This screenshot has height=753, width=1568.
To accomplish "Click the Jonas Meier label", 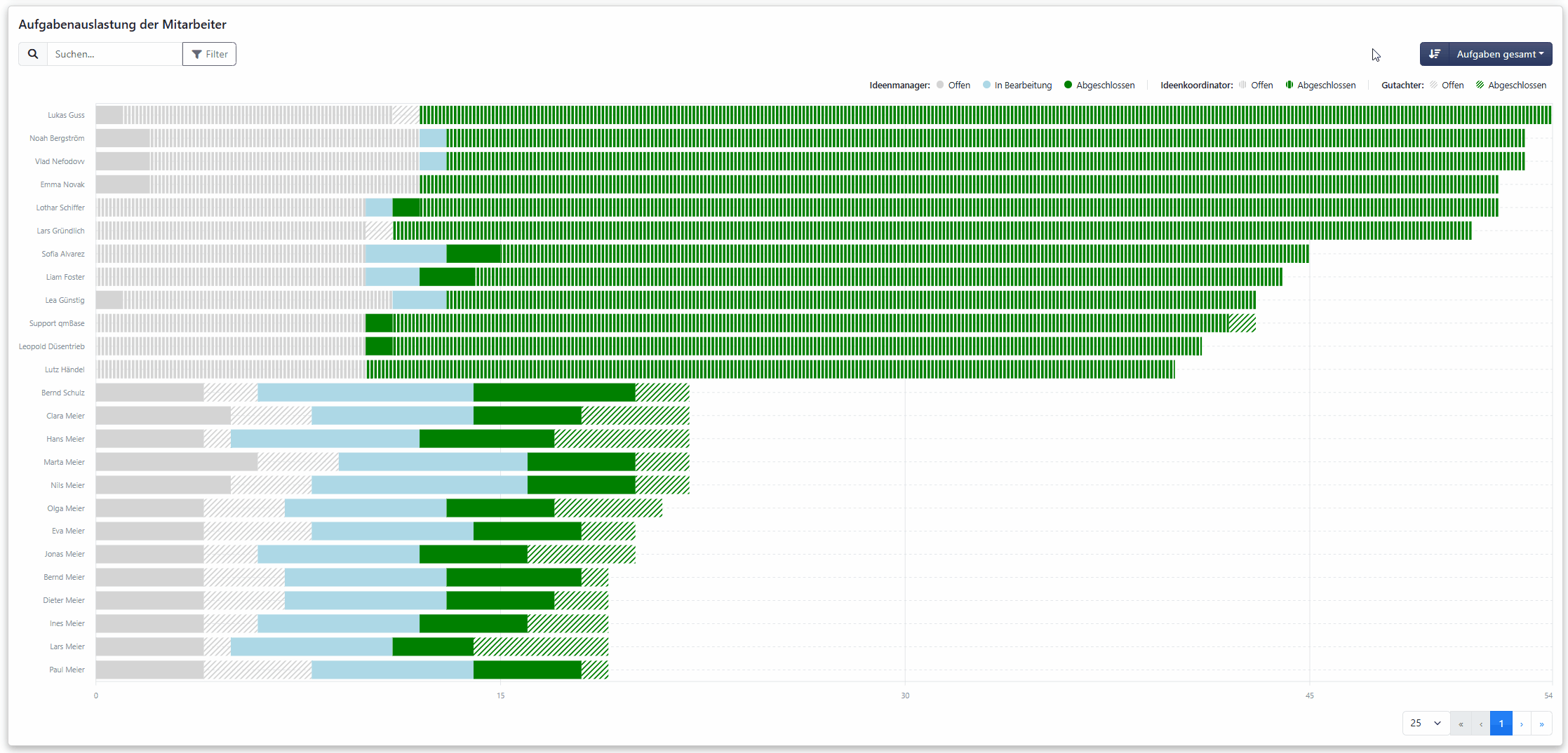I will [x=65, y=554].
